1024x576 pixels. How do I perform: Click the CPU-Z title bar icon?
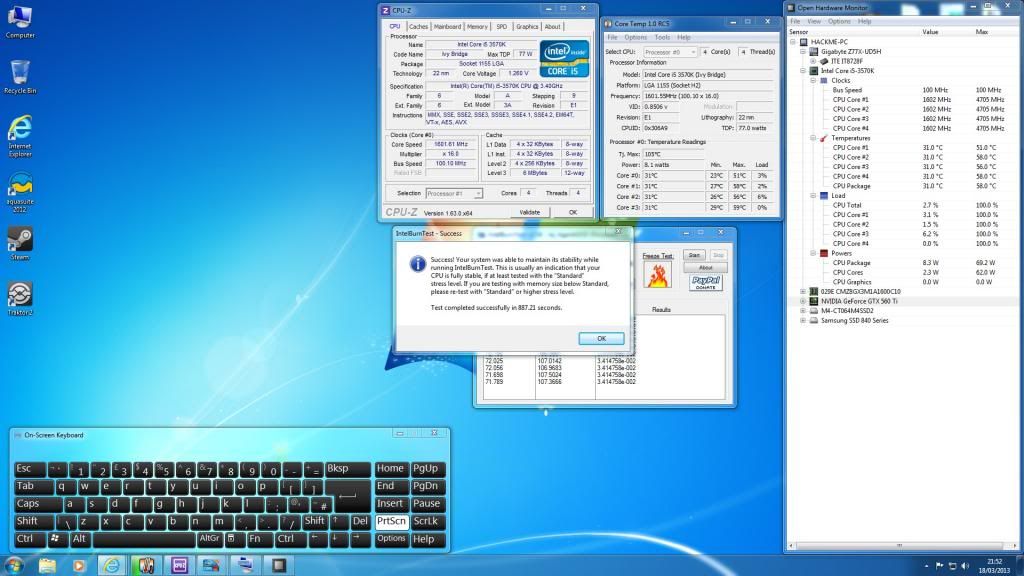coord(385,10)
